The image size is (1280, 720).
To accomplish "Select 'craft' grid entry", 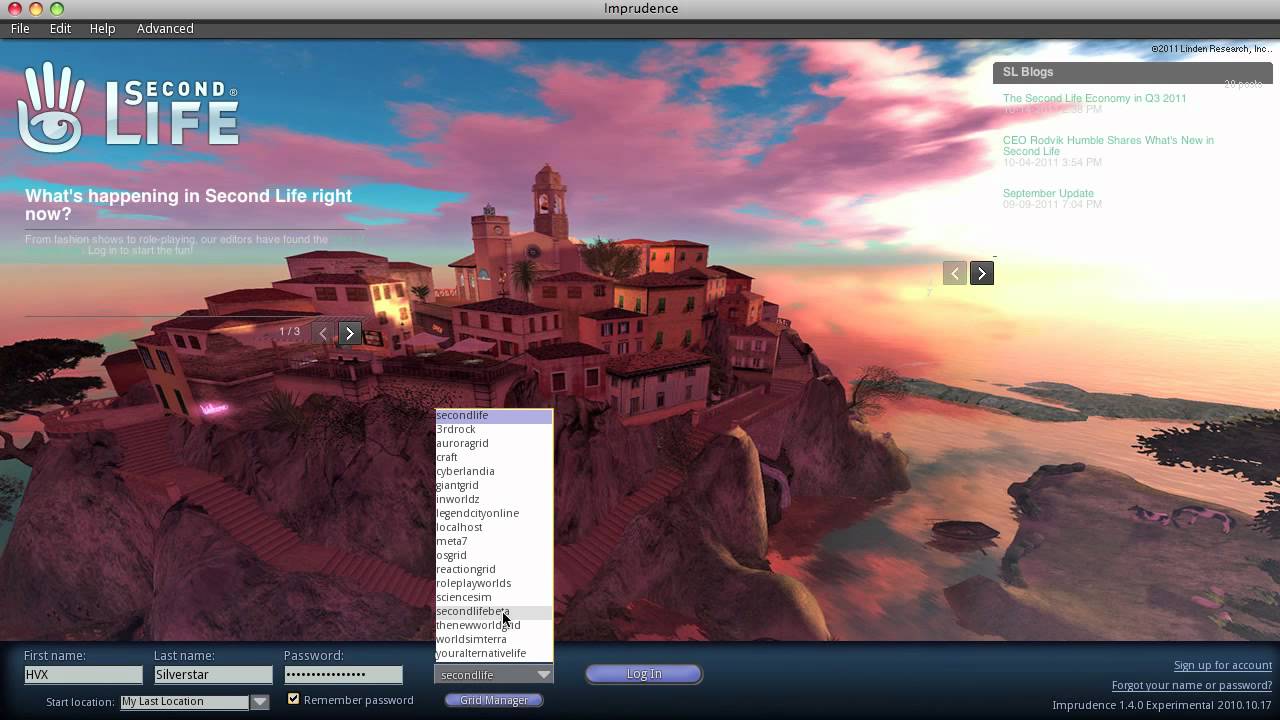I will point(493,457).
